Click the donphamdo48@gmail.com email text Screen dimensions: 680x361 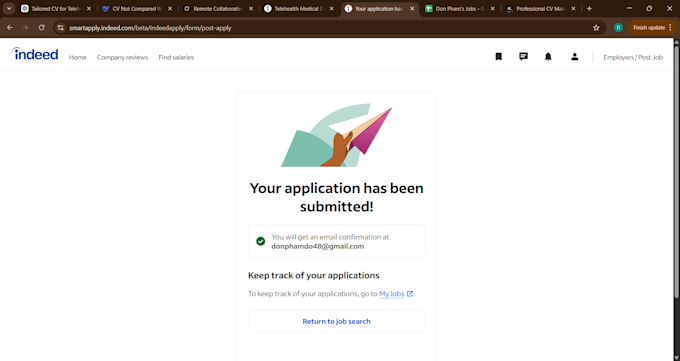pyautogui.click(x=318, y=246)
